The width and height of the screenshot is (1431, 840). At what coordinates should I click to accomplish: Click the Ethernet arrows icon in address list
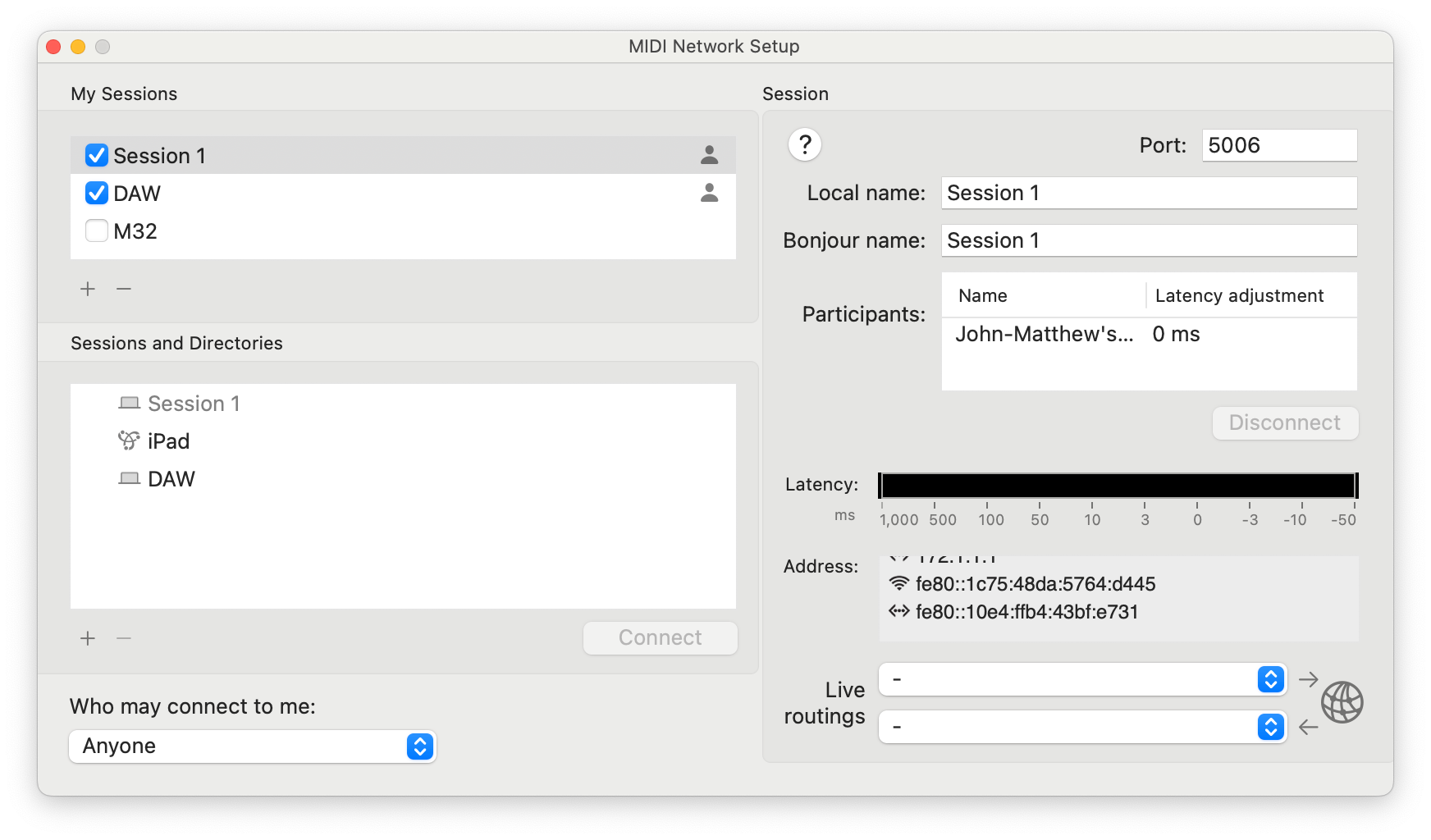tap(899, 611)
